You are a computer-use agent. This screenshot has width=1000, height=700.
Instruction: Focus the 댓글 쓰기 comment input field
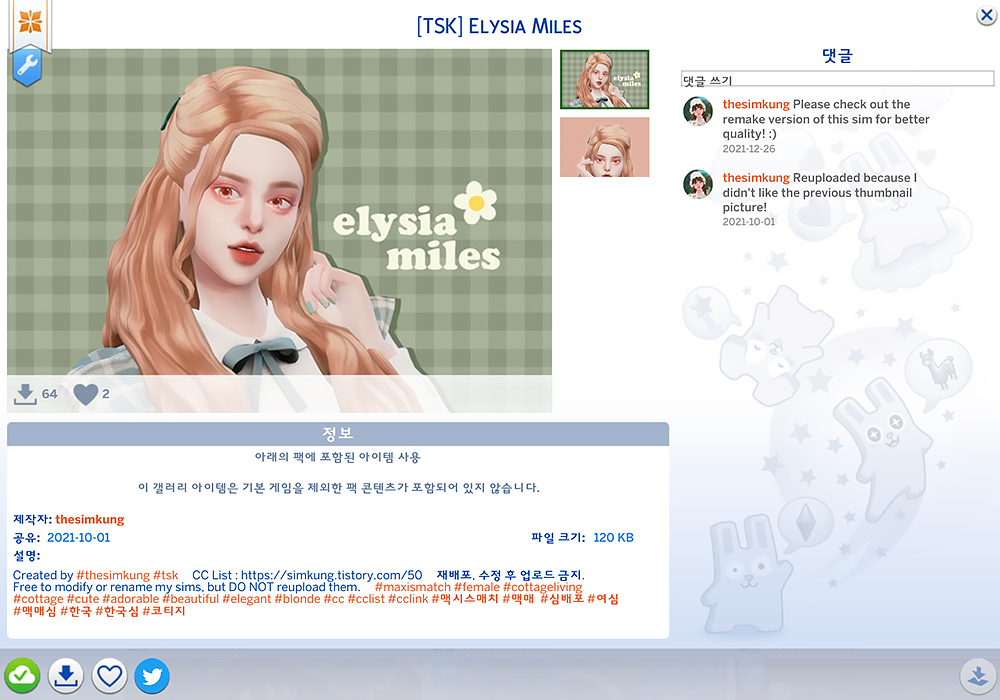[837, 79]
